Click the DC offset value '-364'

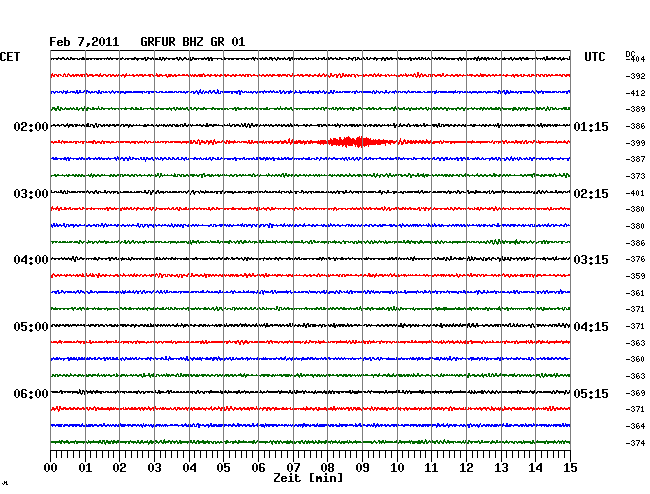pos(635,426)
